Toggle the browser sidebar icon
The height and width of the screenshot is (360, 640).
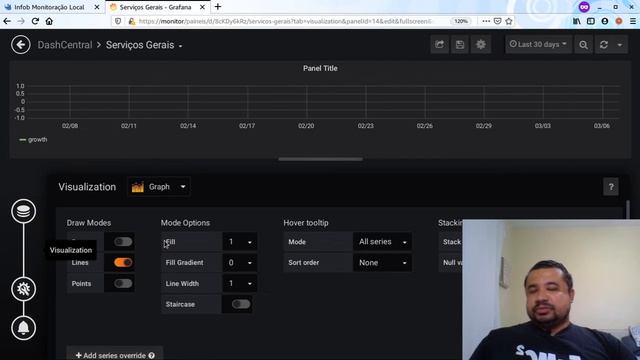(x=591, y=21)
